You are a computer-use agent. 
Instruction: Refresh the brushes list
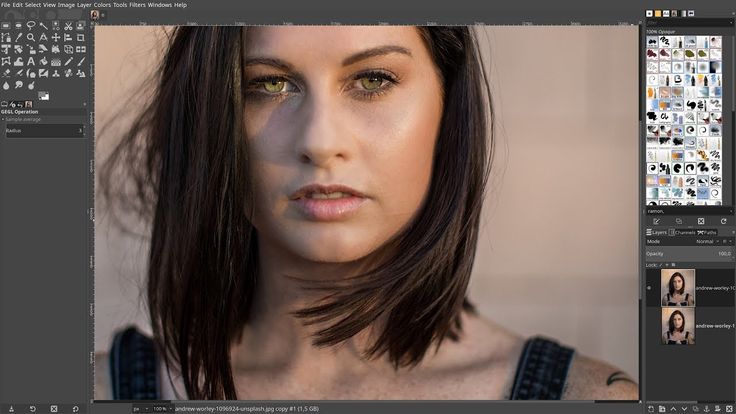click(x=723, y=221)
